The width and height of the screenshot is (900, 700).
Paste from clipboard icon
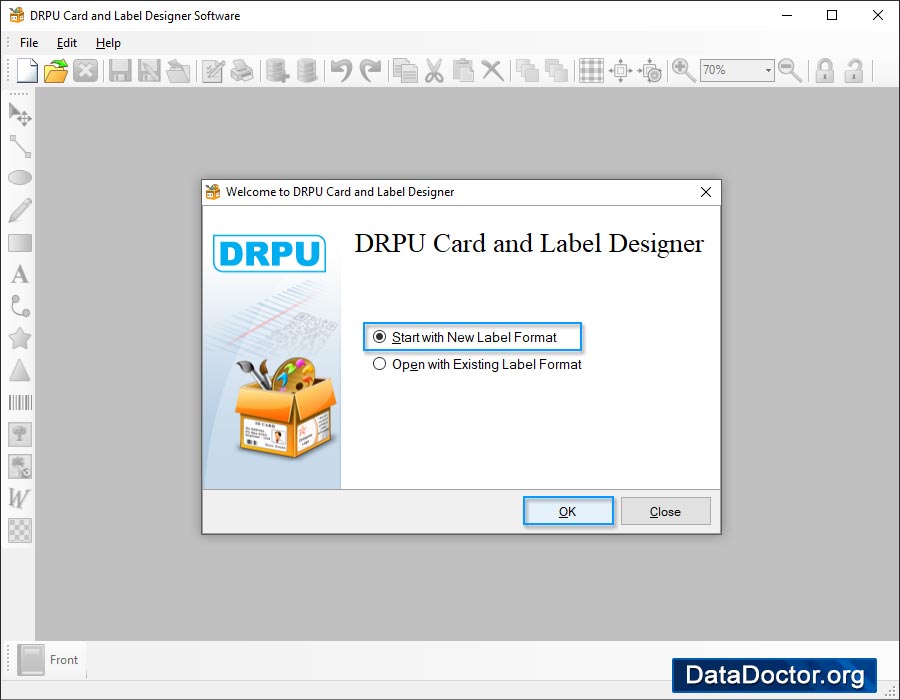[x=463, y=71]
